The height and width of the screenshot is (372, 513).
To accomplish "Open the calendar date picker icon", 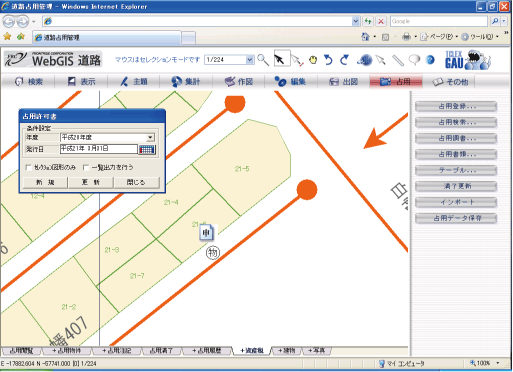I will [147, 149].
